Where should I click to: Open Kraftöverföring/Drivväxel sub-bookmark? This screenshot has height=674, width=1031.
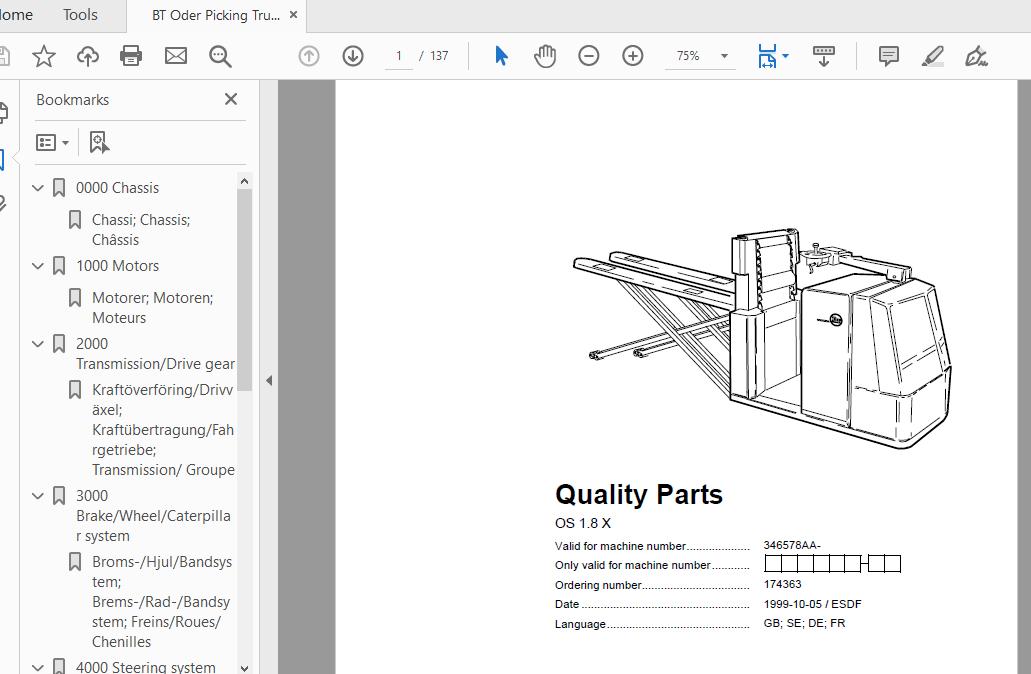pos(163,430)
